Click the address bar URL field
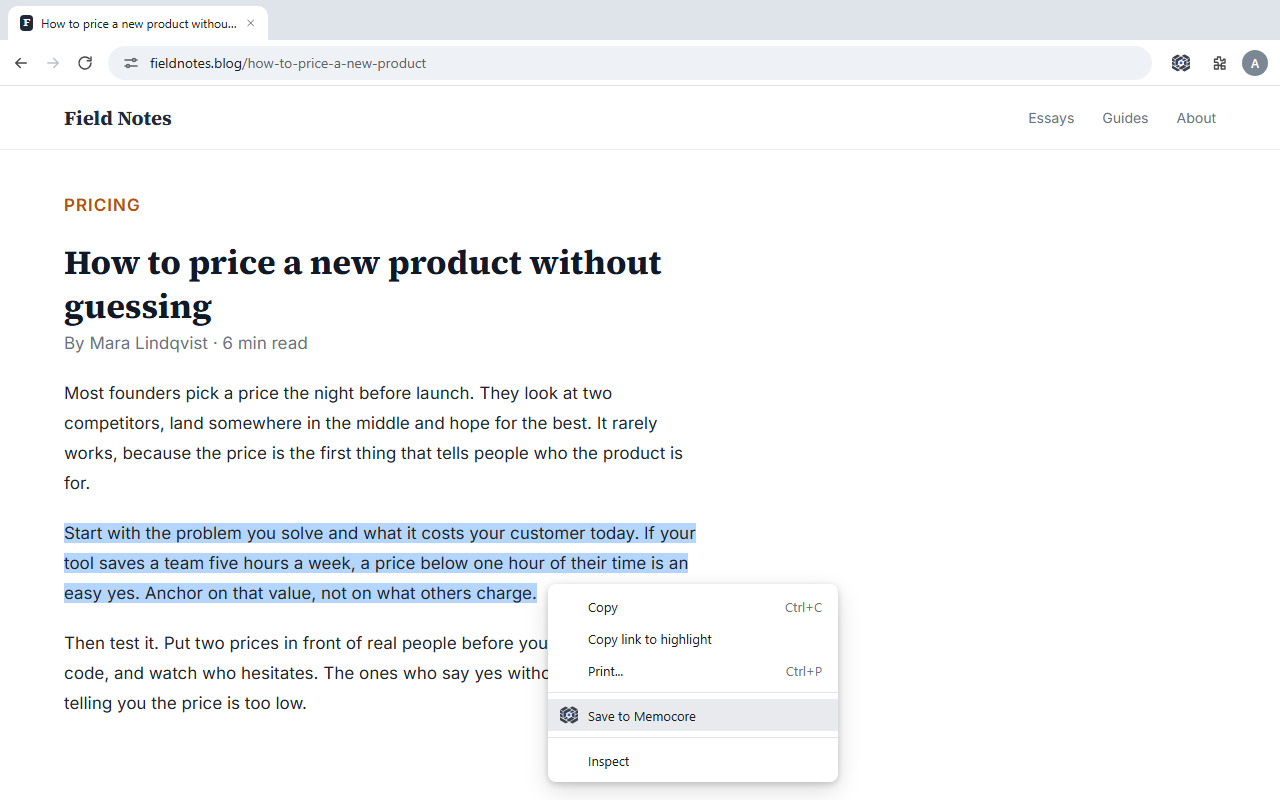The width and height of the screenshot is (1280, 800). tap(630, 63)
